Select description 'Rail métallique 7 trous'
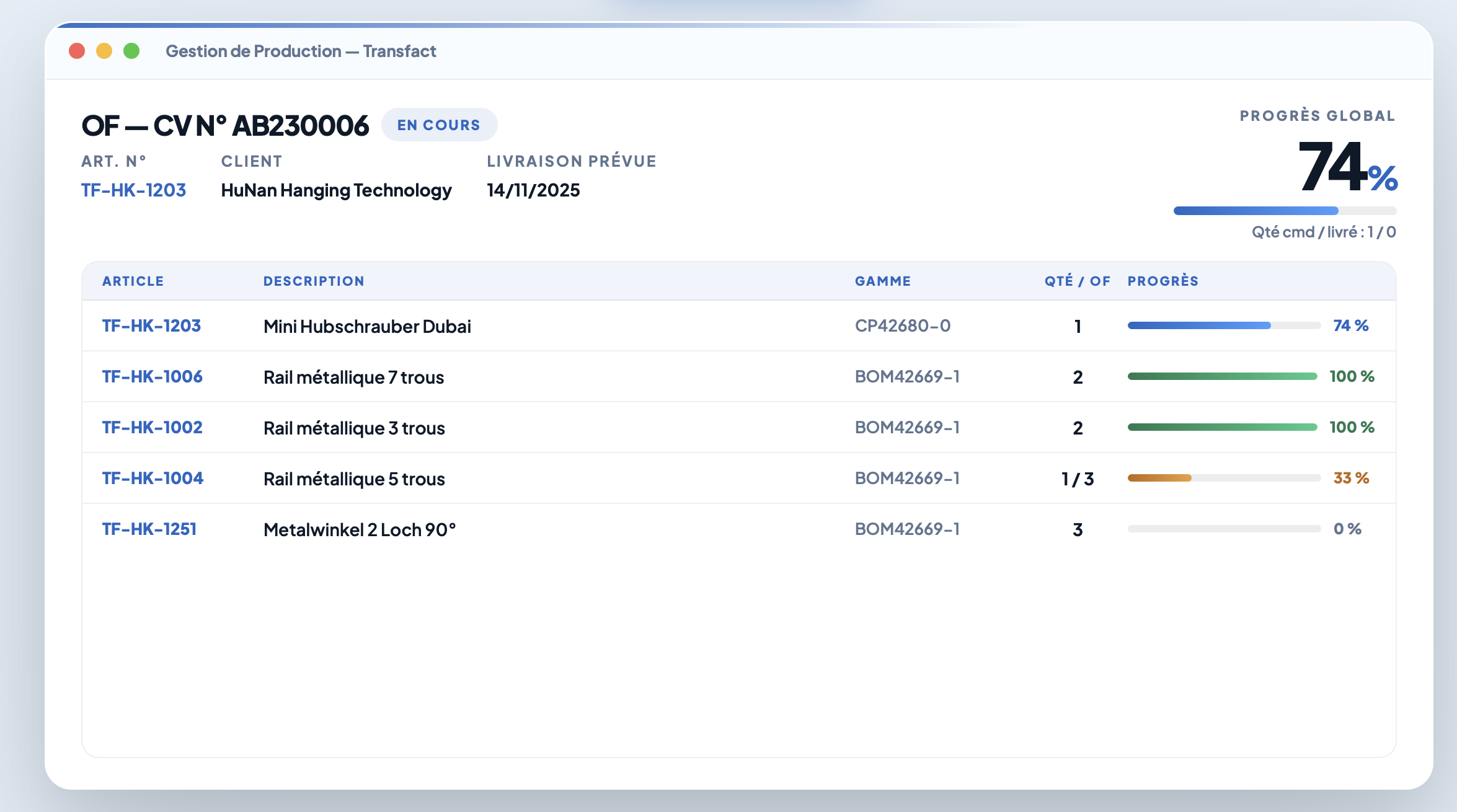The image size is (1457, 812). point(353,377)
